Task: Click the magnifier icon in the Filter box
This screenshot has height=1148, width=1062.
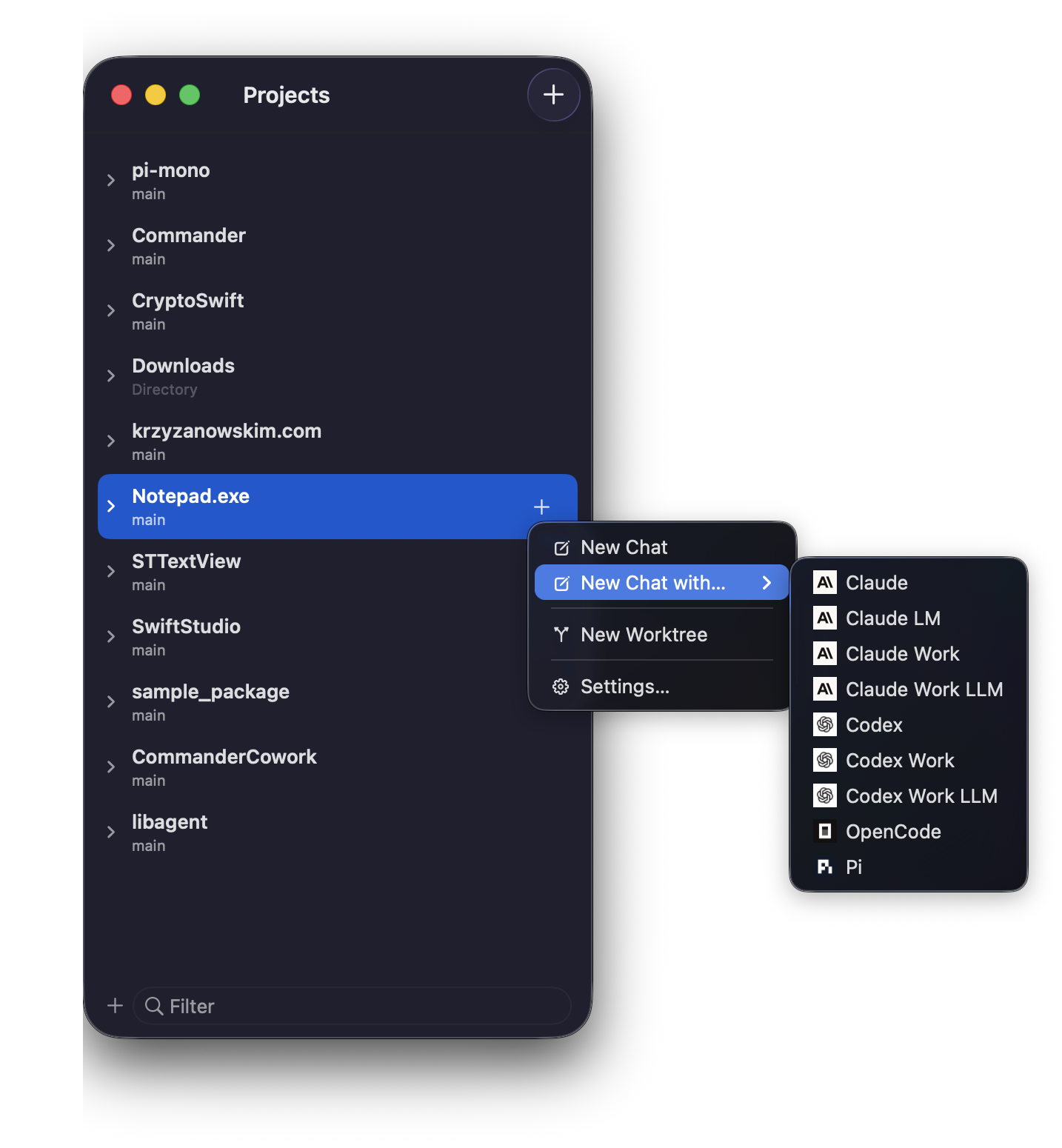Action: click(154, 1006)
